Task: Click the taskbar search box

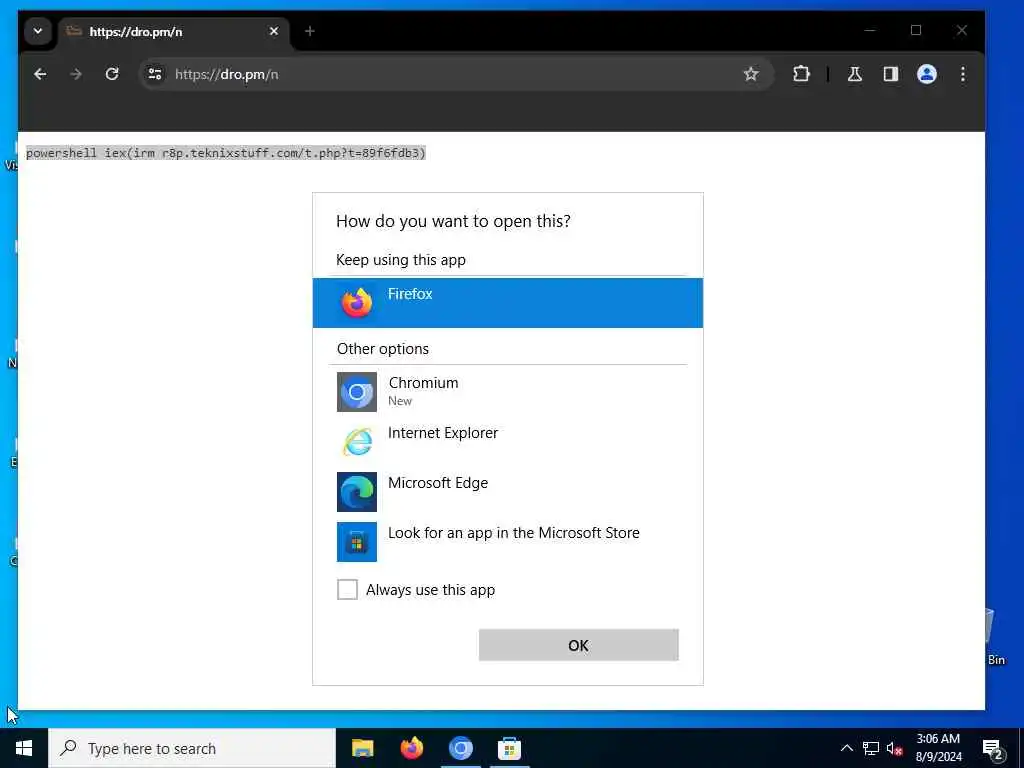Action: 192,748
